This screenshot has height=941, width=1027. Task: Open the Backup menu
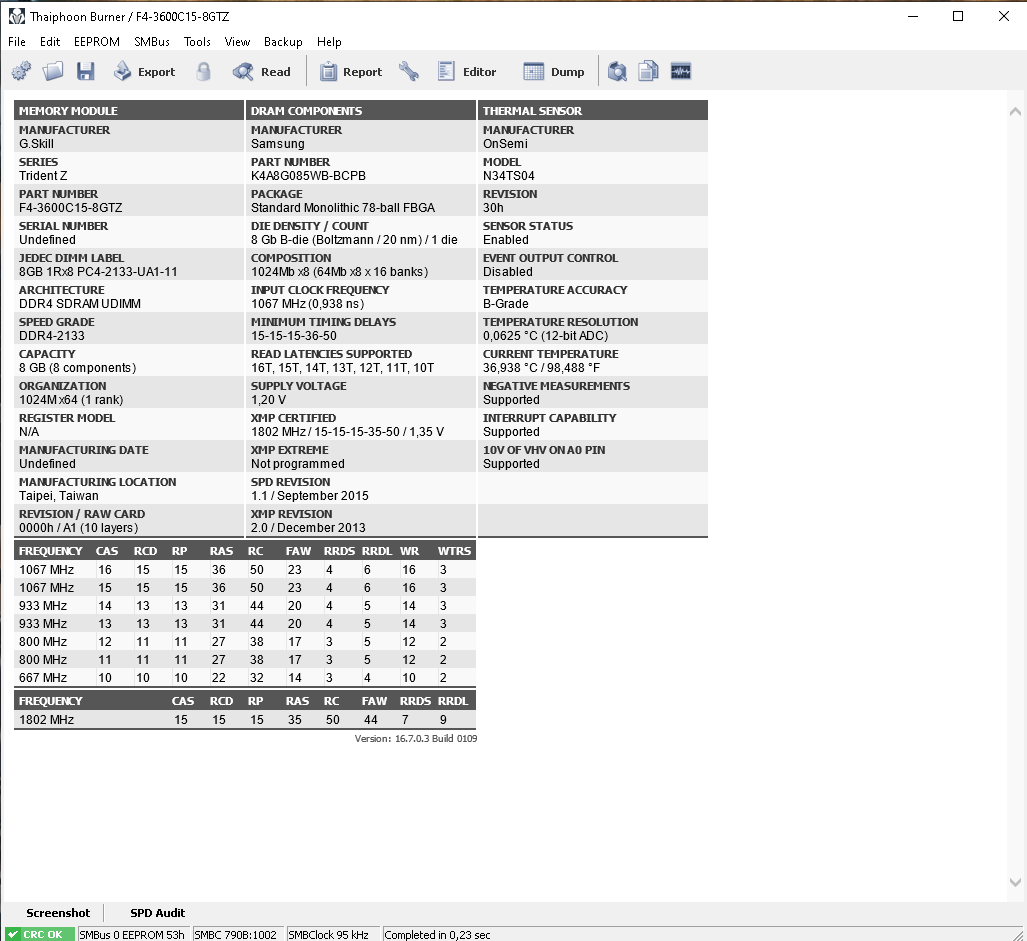[x=283, y=42]
